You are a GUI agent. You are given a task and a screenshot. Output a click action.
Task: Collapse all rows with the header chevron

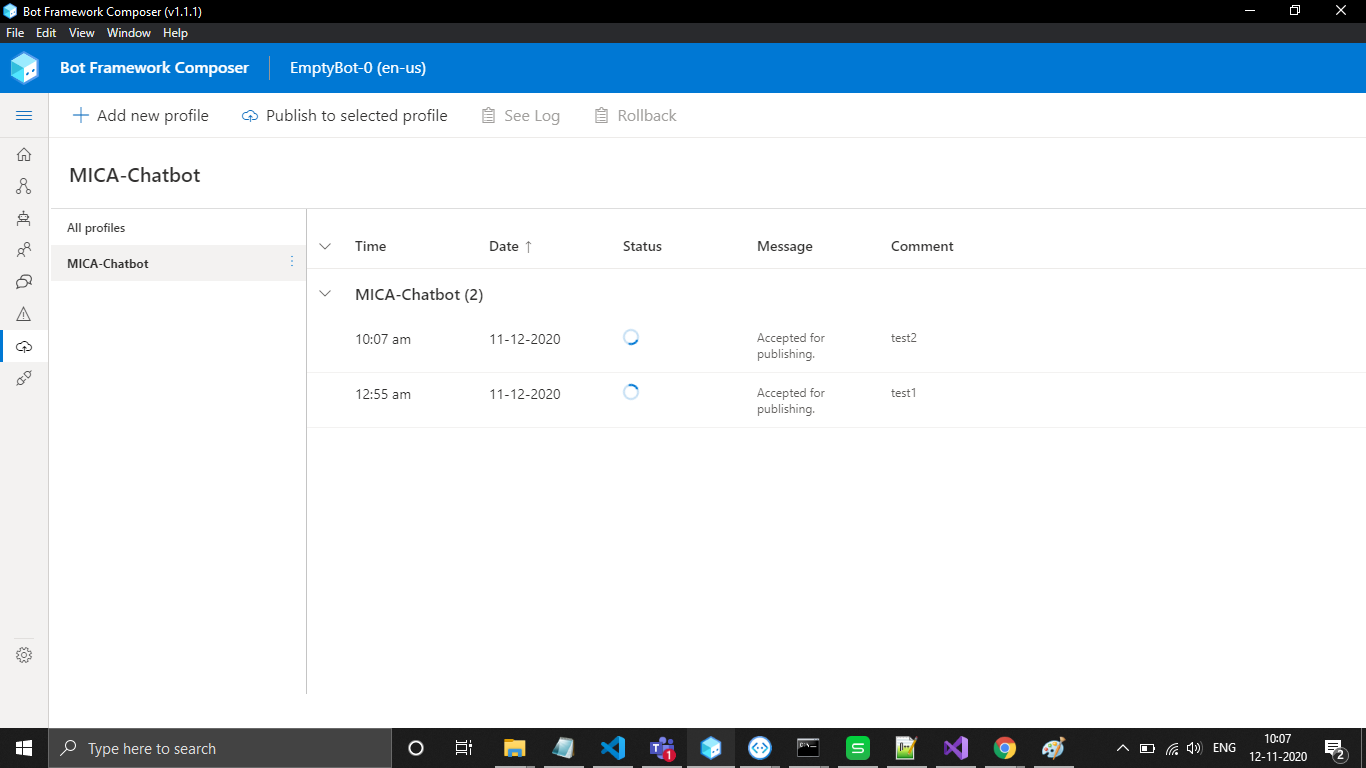tap(324, 245)
